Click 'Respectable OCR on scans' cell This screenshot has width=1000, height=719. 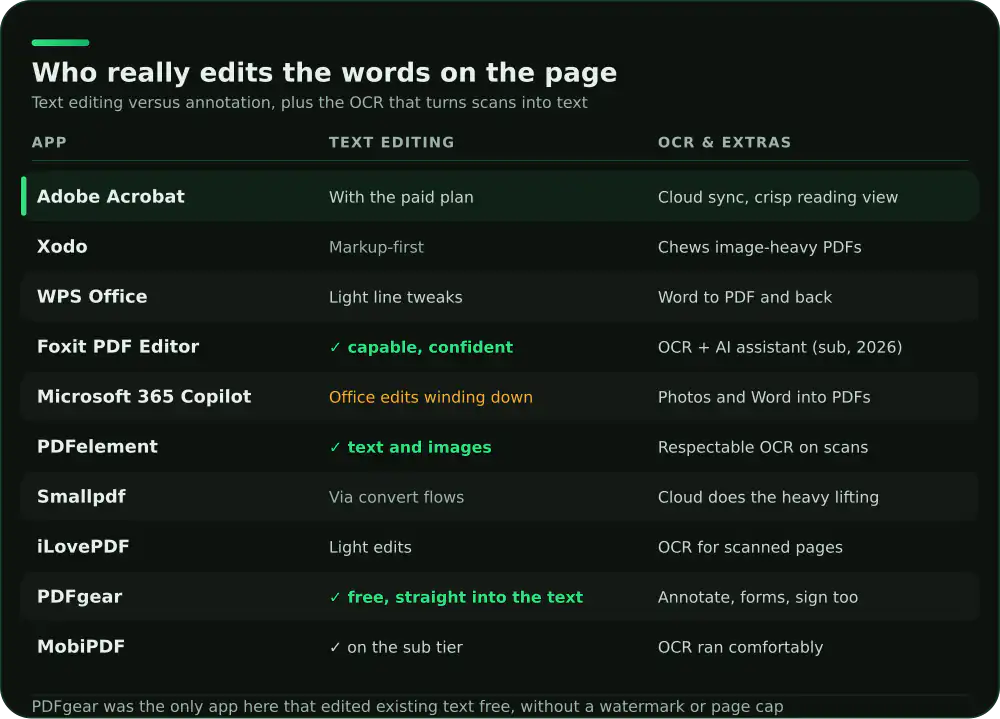763,447
